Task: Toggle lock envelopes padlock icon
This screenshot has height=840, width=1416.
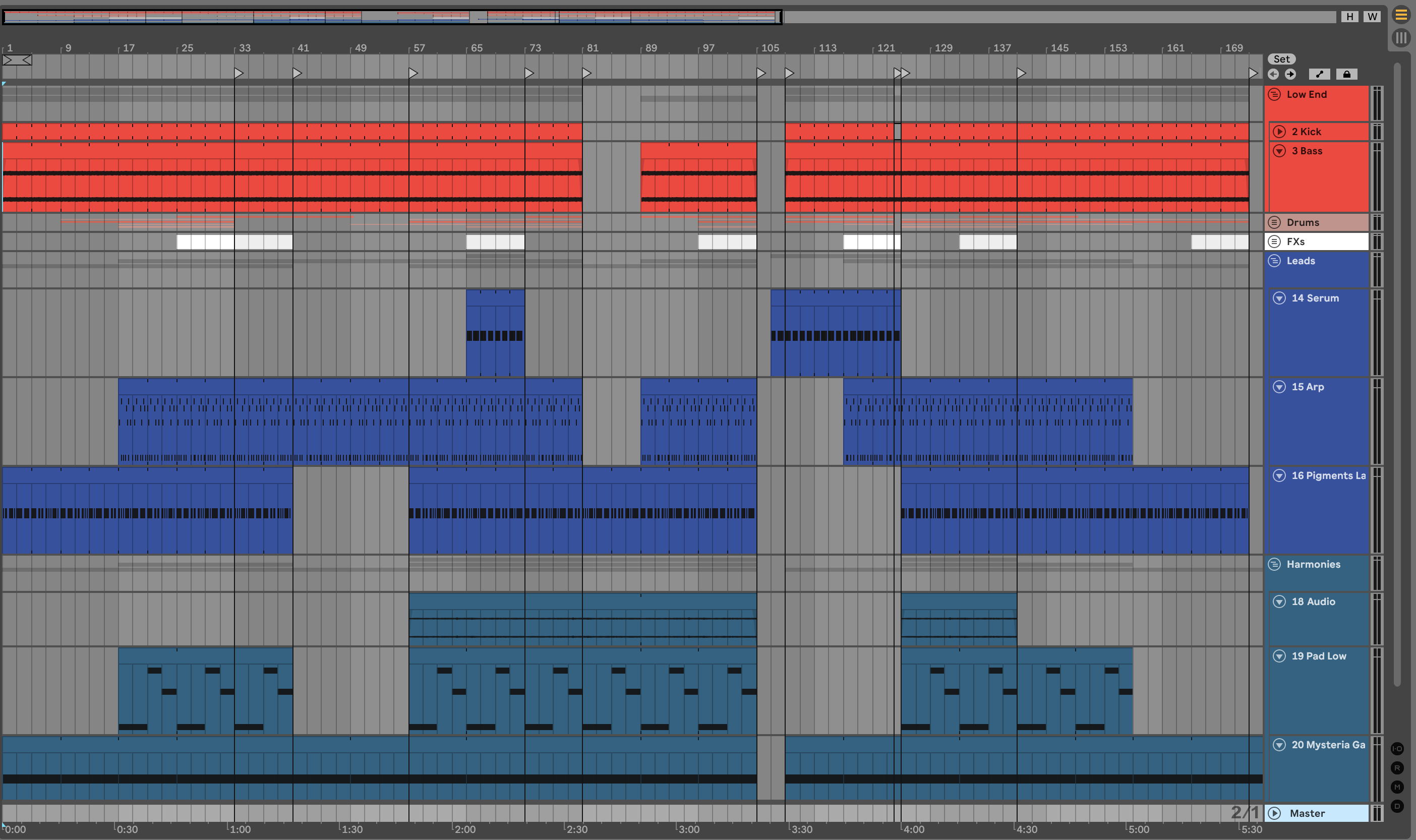Action: coord(1346,74)
